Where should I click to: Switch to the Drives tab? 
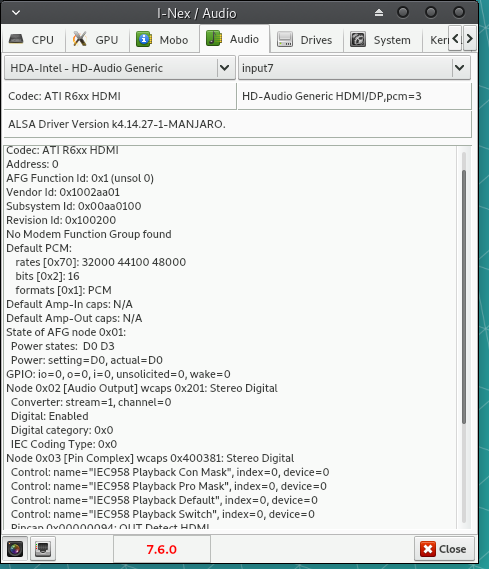click(x=307, y=39)
